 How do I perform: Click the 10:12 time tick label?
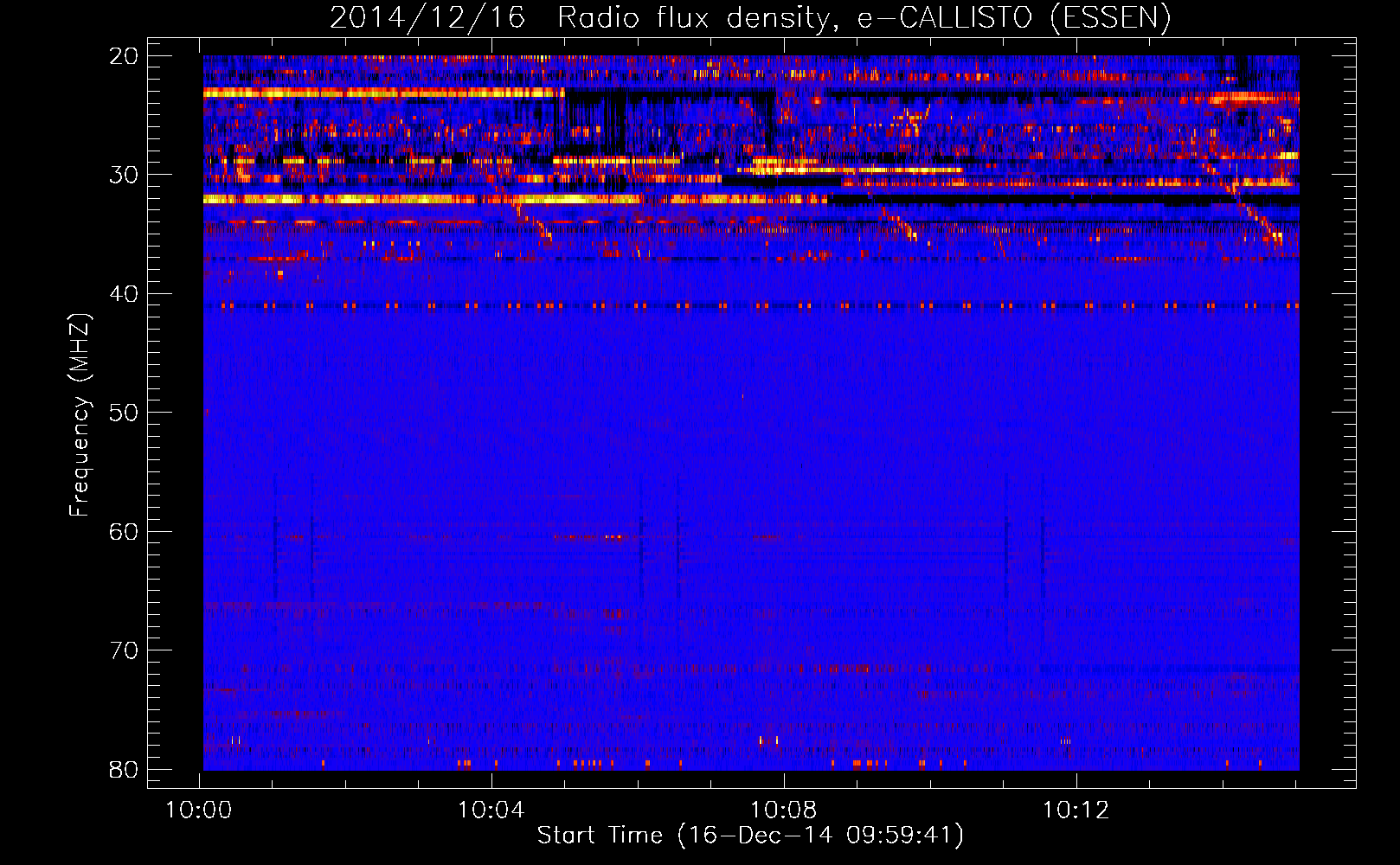pyautogui.click(x=1076, y=811)
